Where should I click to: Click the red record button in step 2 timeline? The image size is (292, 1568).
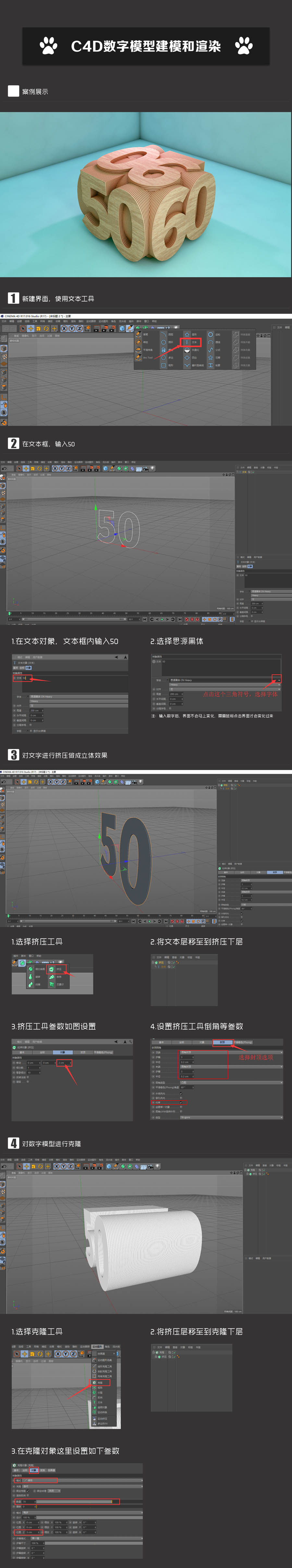(187, 619)
